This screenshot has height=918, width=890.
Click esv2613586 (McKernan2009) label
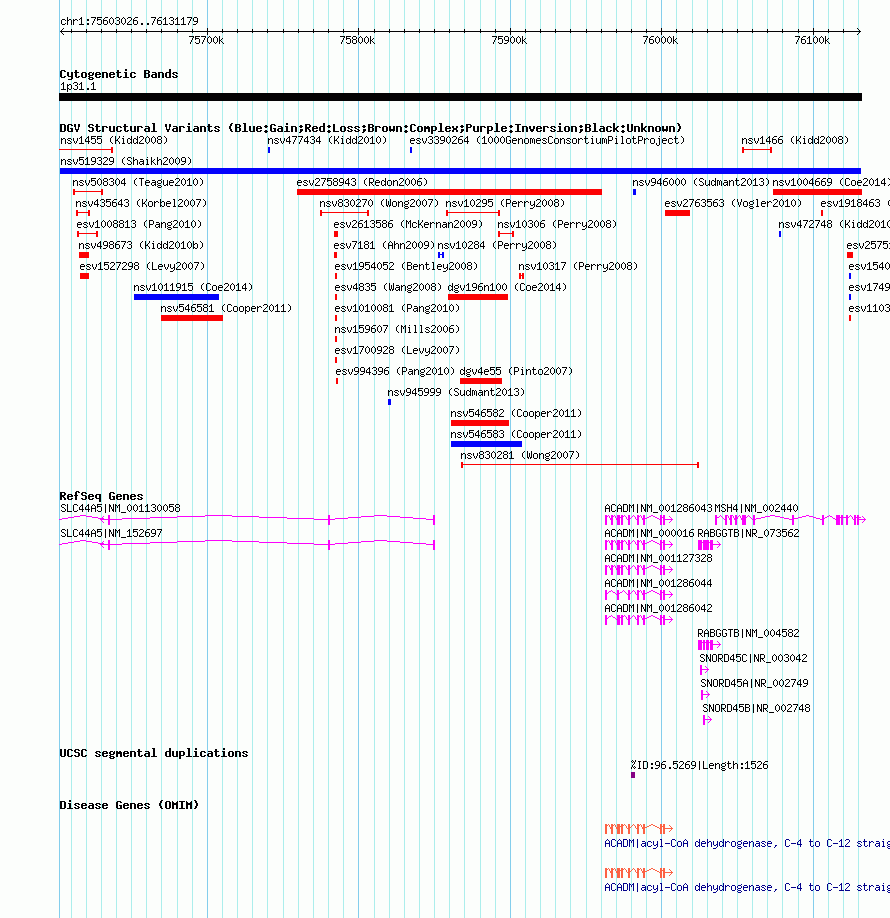click(408, 225)
